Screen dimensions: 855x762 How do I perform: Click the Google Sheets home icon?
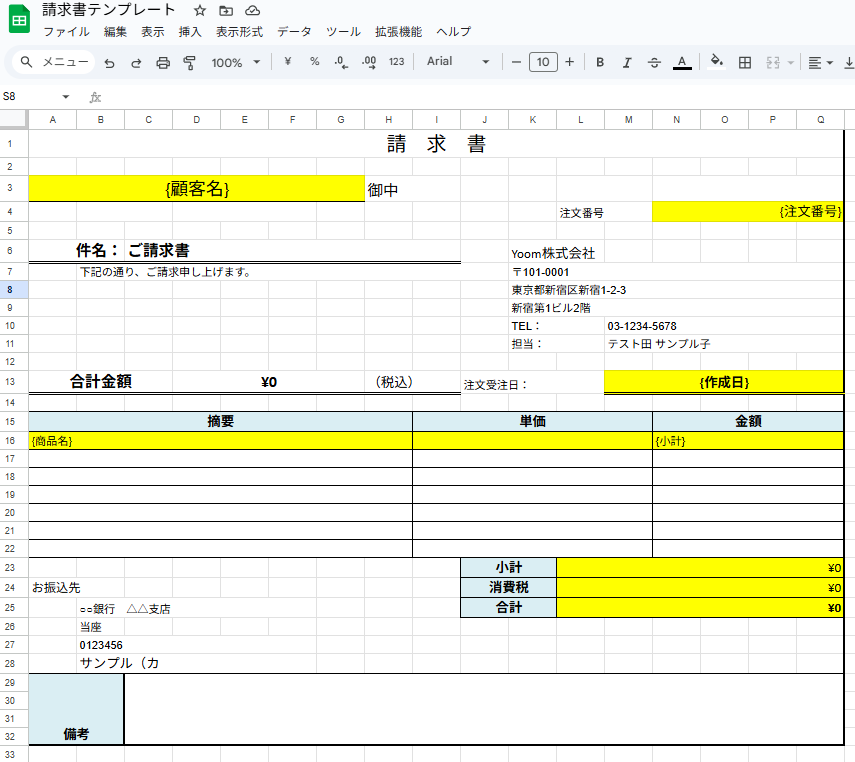point(20,20)
